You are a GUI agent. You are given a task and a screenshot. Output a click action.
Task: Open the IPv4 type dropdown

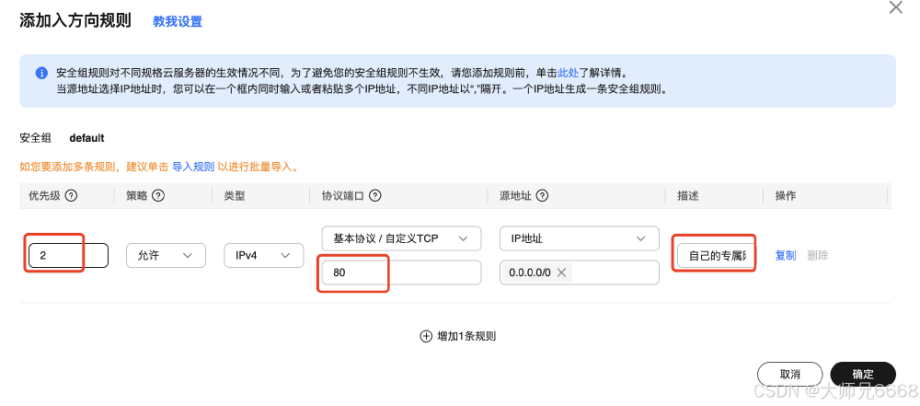click(263, 256)
